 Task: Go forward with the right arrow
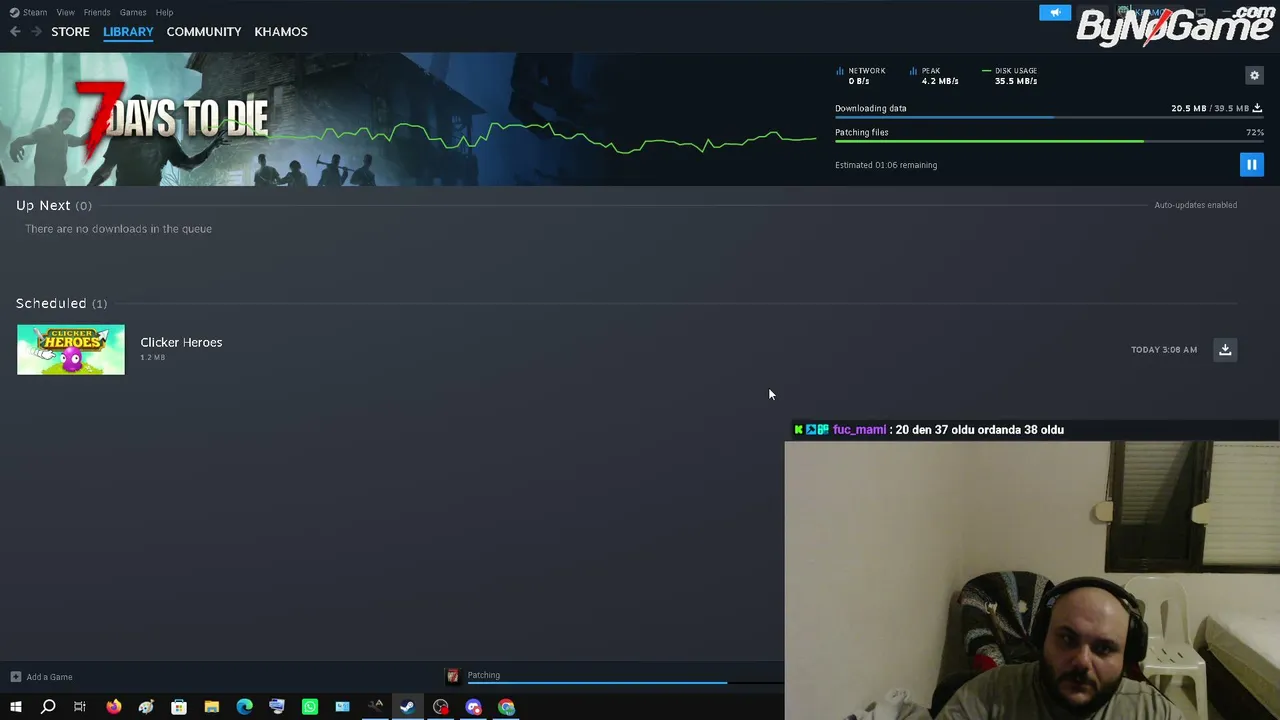(36, 32)
